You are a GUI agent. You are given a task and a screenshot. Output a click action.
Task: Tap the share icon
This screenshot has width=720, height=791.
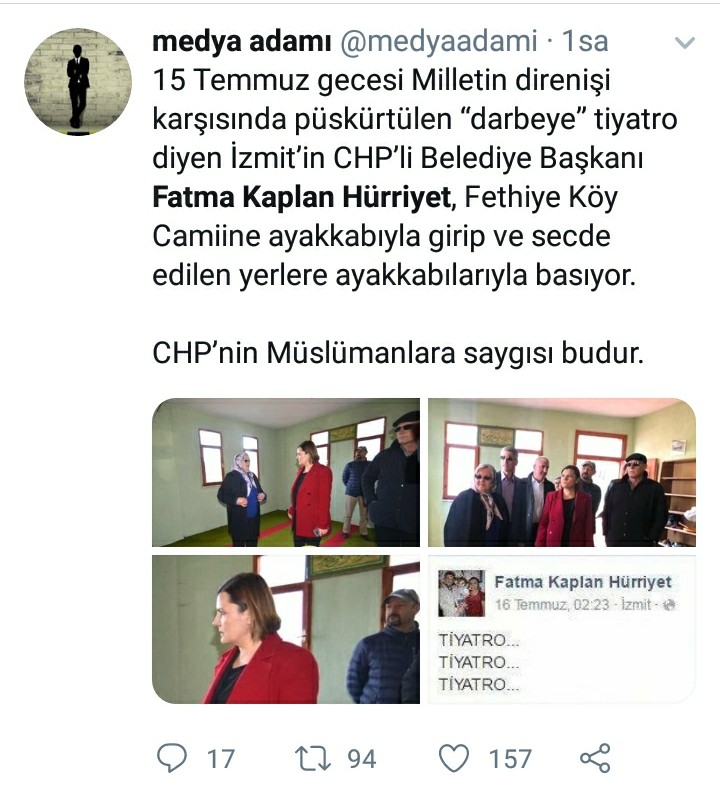tap(595, 758)
